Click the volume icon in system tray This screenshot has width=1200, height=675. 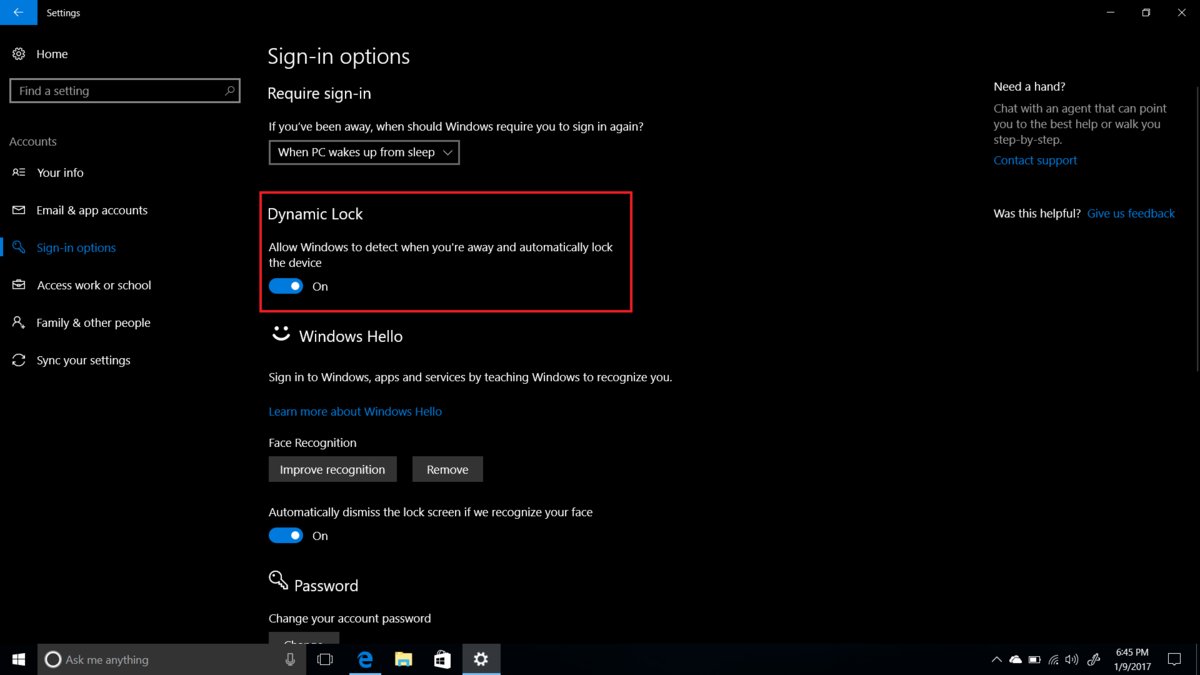pyautogui.click(x=1071, y=659)
